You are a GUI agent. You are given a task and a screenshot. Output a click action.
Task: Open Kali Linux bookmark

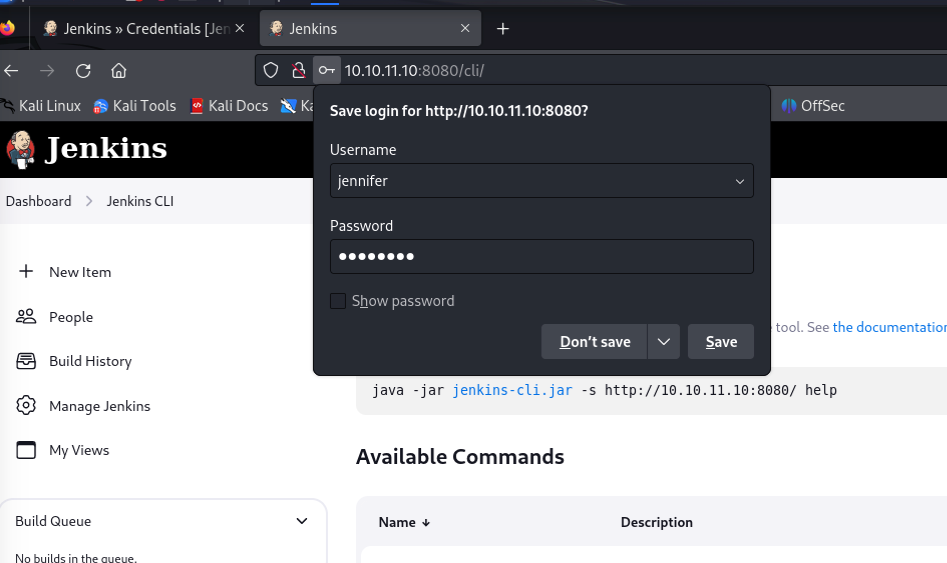[41, 106]
